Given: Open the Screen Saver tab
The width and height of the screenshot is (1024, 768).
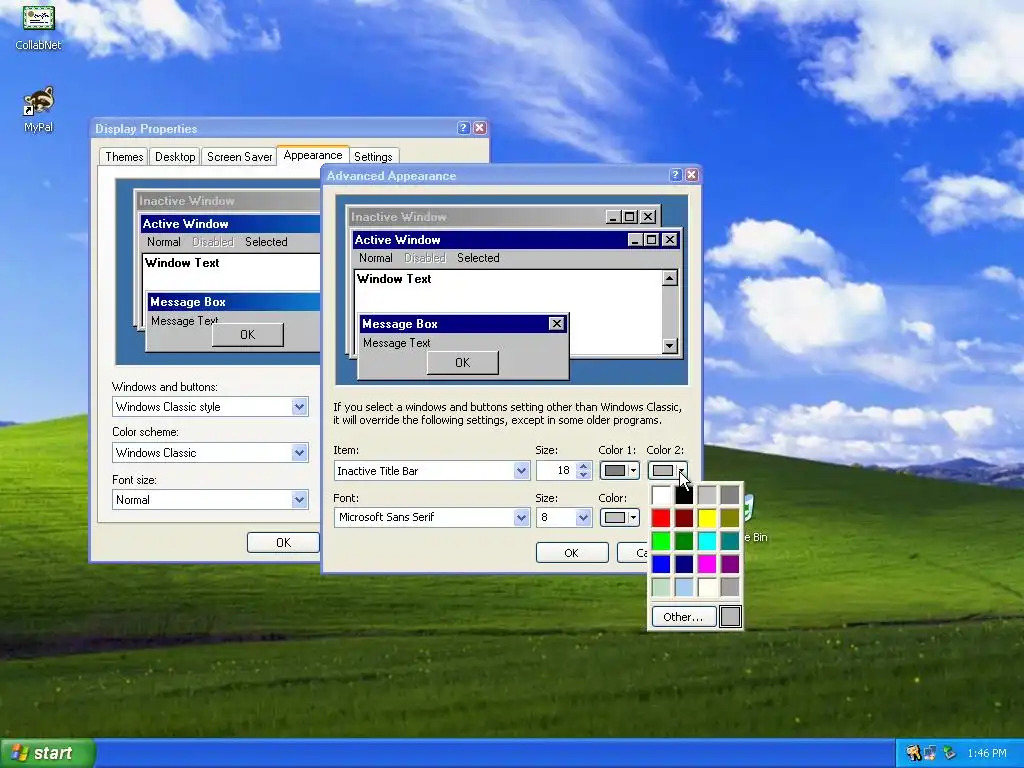Looking at the screenshot, I should tap(239, 157).
